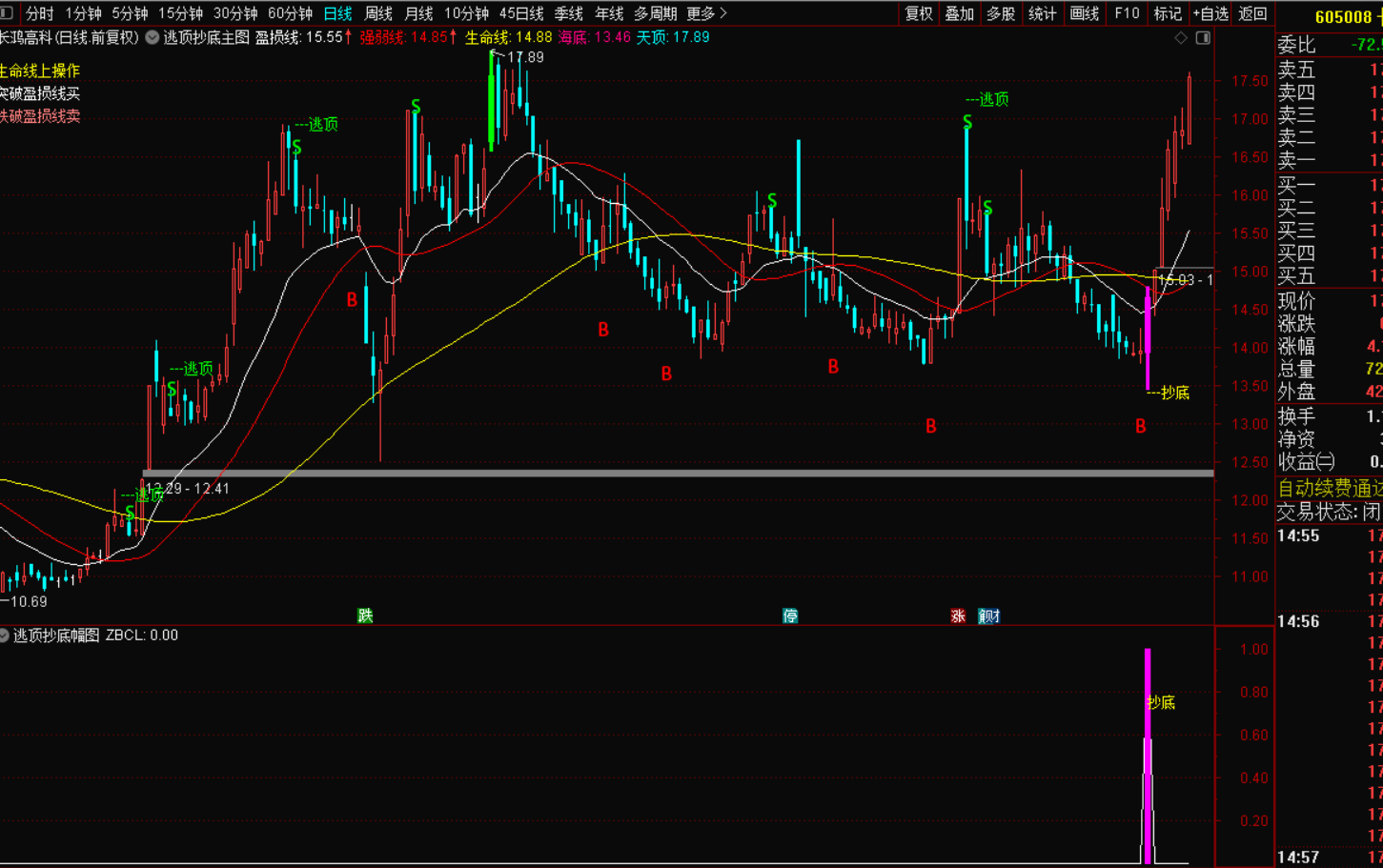Add stock with the +自选 button
Viewport: 1383px width, 868px height.
(x=1210, y=13)
